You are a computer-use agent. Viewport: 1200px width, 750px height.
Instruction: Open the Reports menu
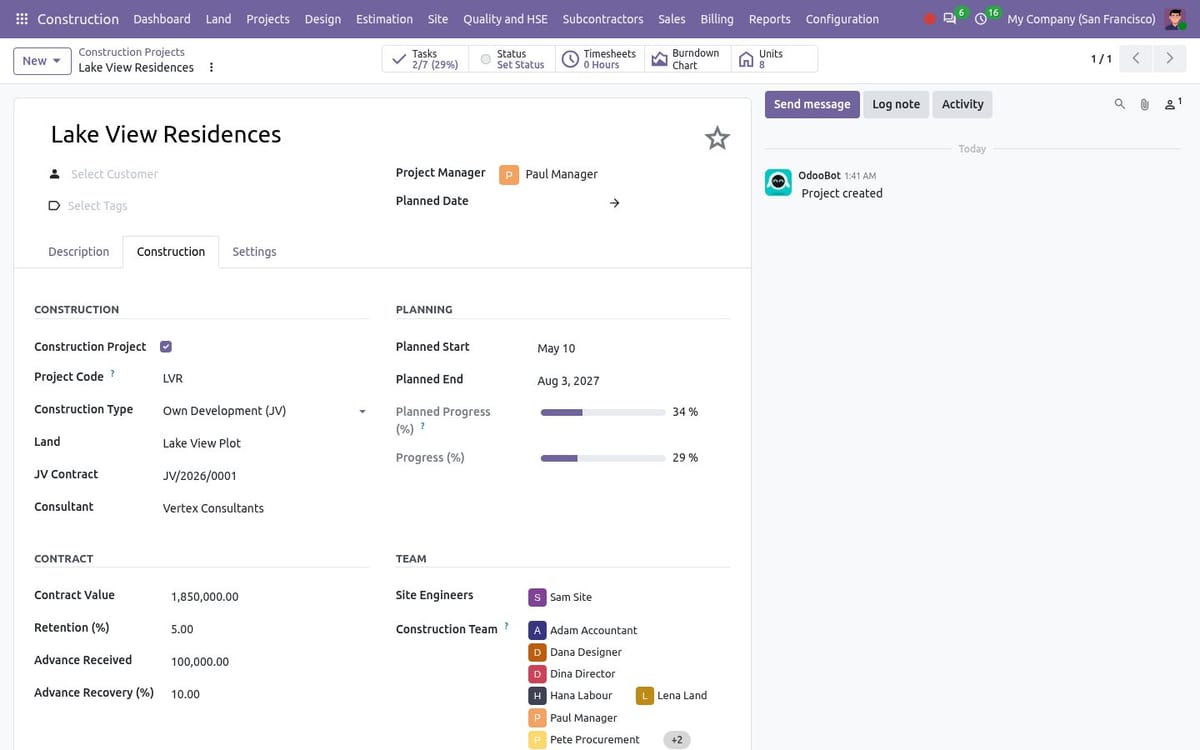click(x=769, y=19)
